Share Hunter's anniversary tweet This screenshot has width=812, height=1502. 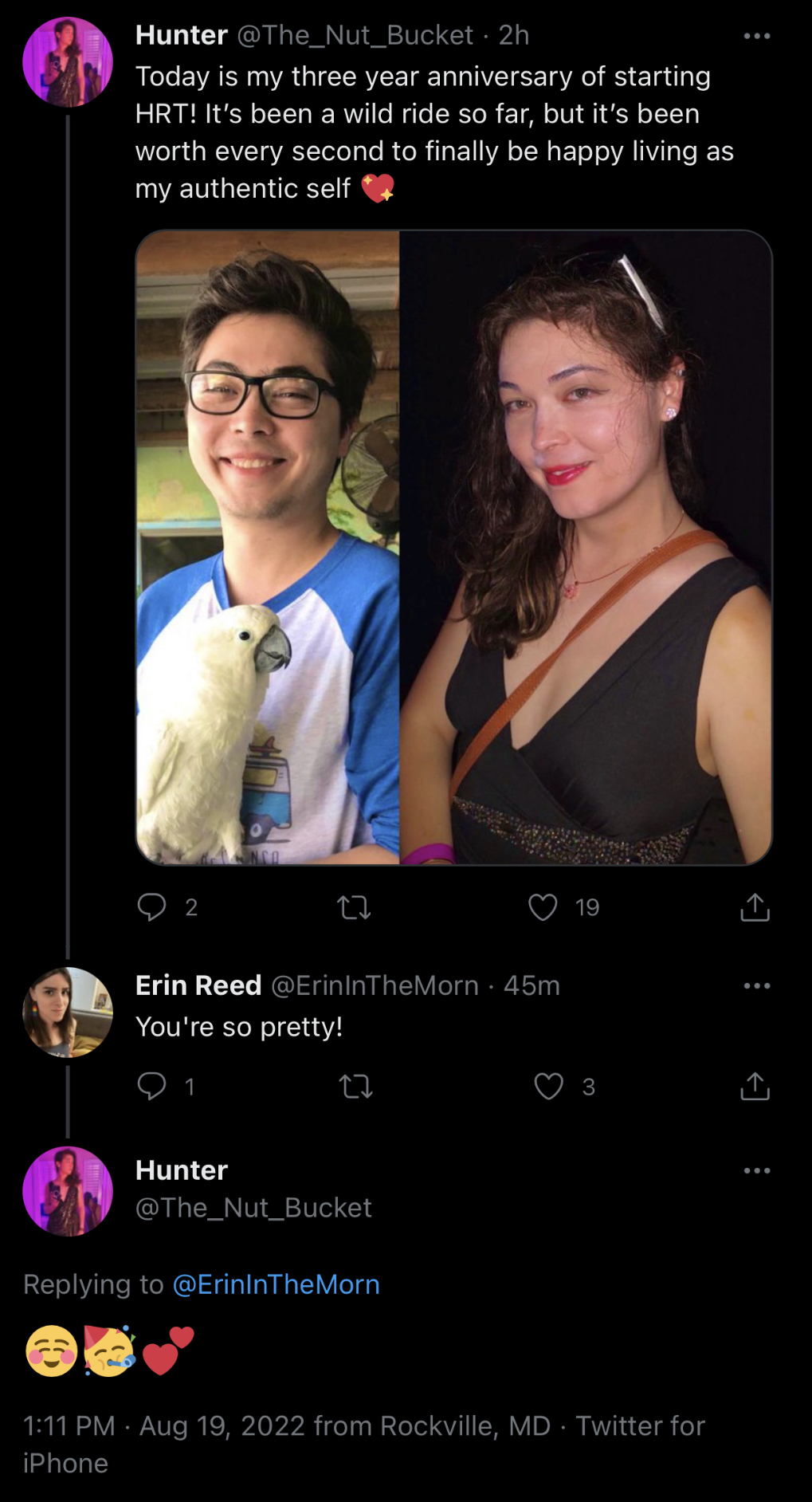pos(755,906)
